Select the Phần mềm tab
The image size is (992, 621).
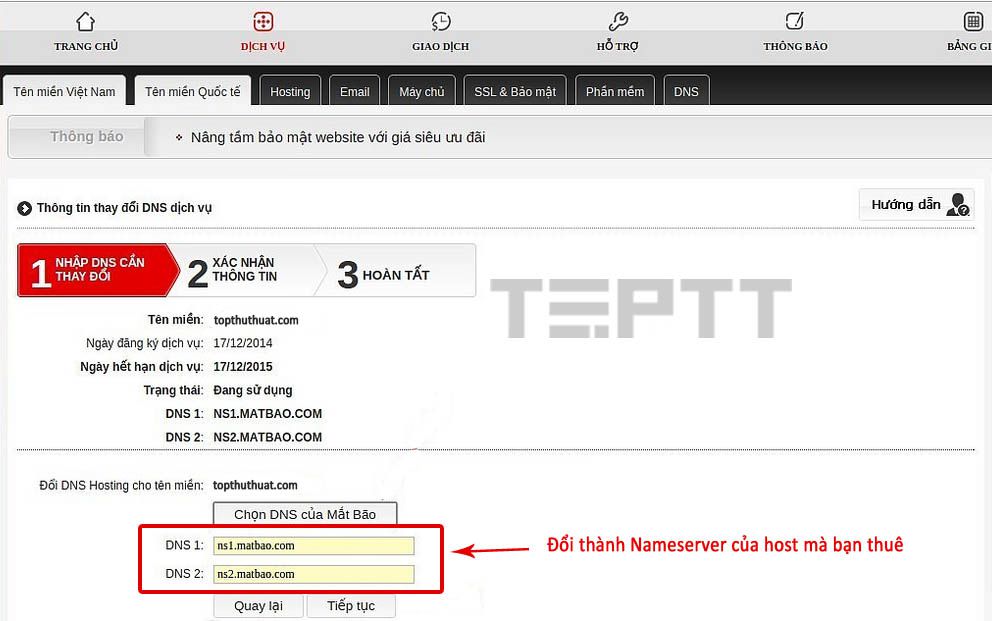[x=614, y=92]
